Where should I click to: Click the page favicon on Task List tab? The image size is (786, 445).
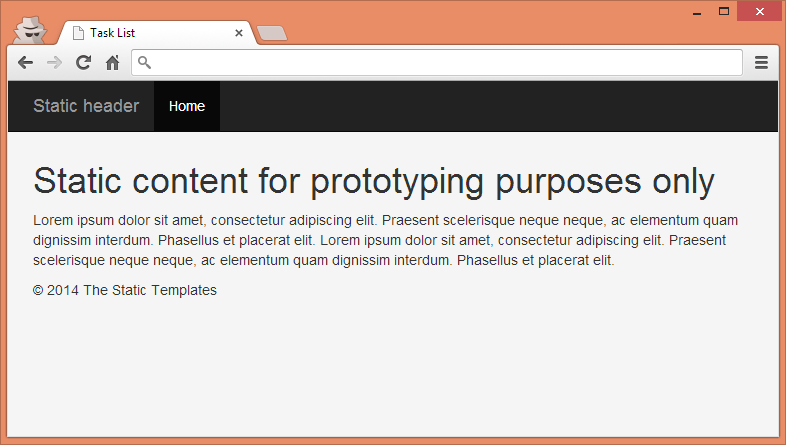pos(78,33)
